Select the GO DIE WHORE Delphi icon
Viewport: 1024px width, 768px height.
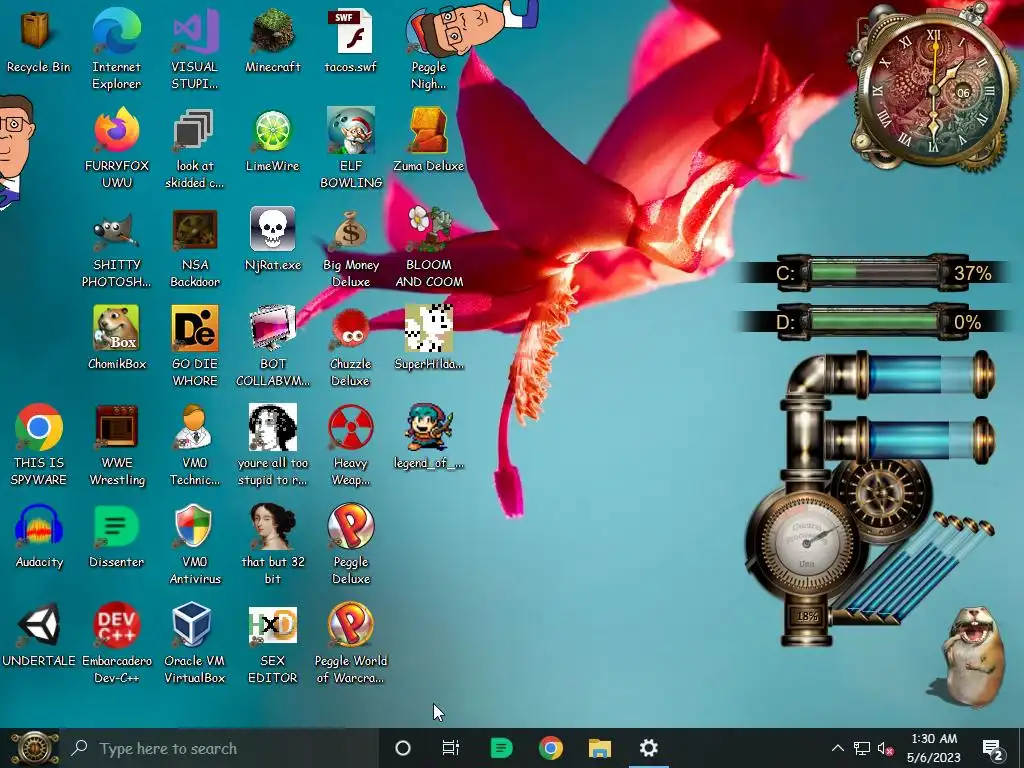pyautogui.click(x=194, y=345)
